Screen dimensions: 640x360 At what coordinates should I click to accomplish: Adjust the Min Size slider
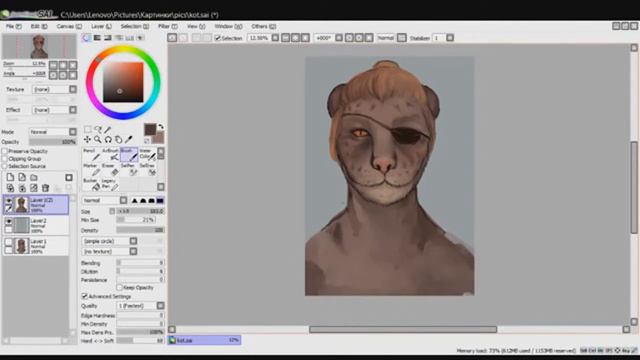pos(136,220)
